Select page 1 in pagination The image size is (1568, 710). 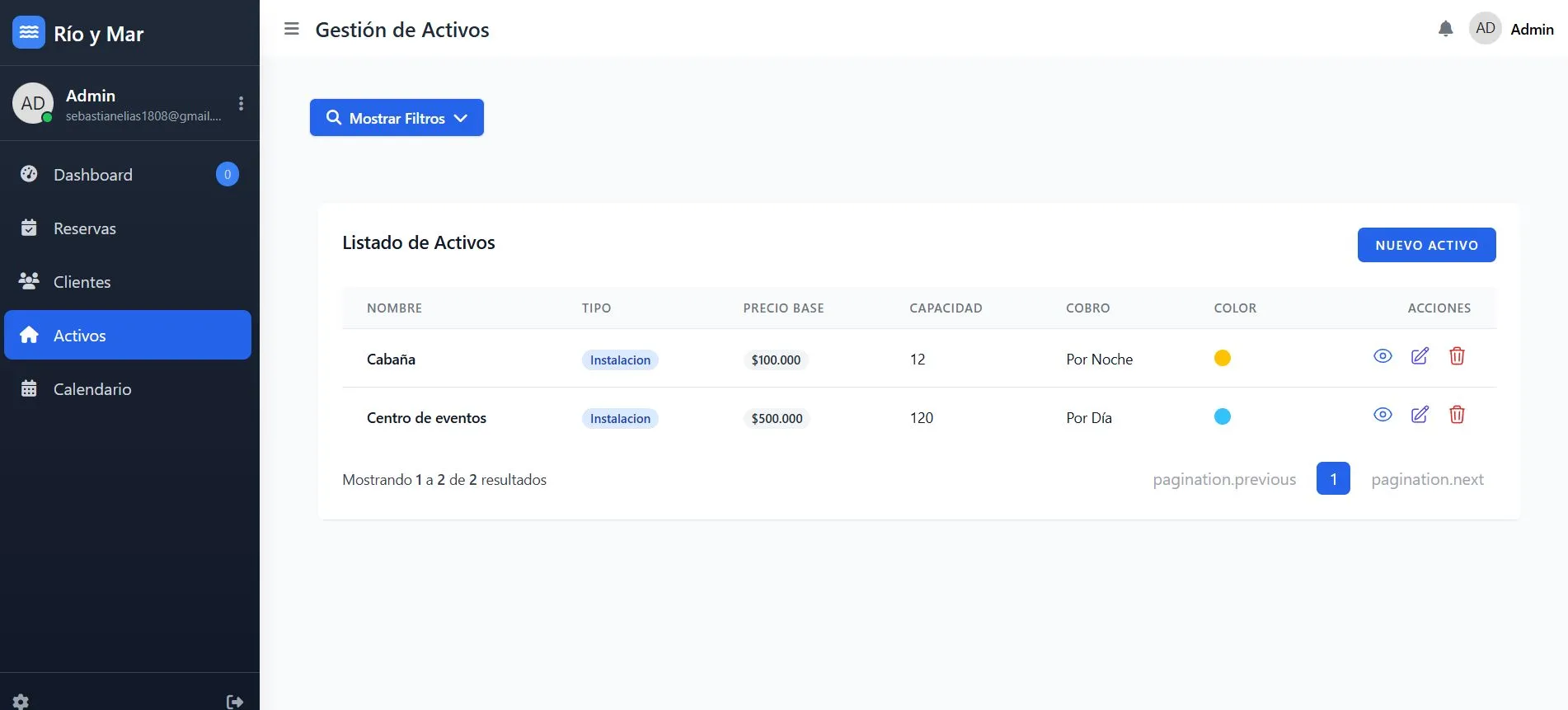click(1333, 478)
